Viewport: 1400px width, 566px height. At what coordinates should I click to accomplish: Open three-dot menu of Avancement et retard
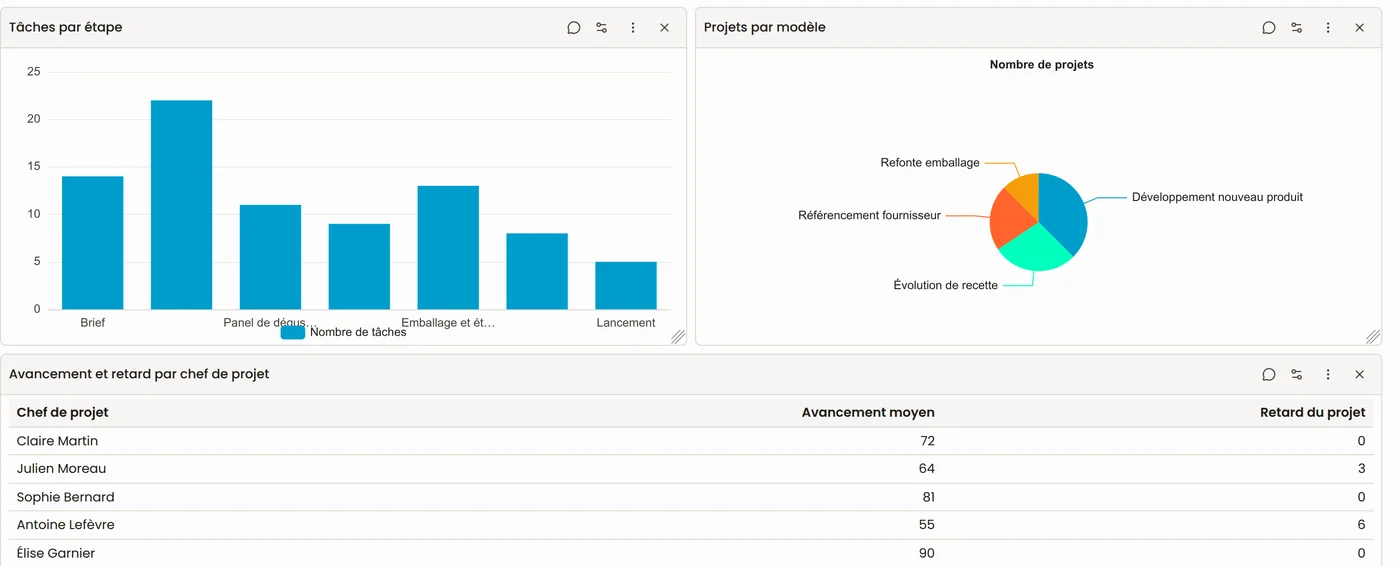1328,375
